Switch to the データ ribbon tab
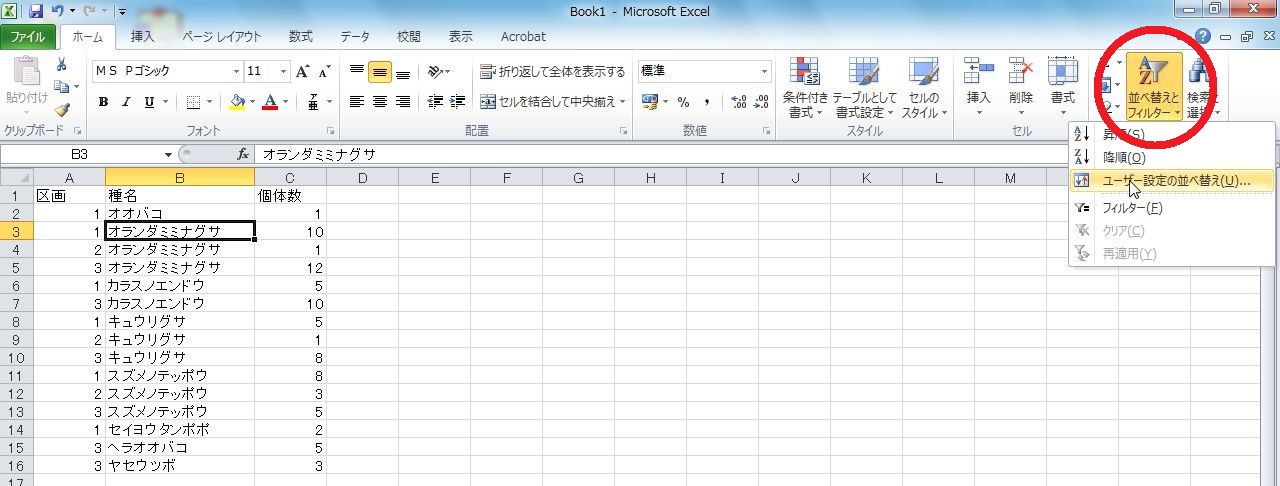The height and width of the screenshot is (486, 1280). point(354,37)
